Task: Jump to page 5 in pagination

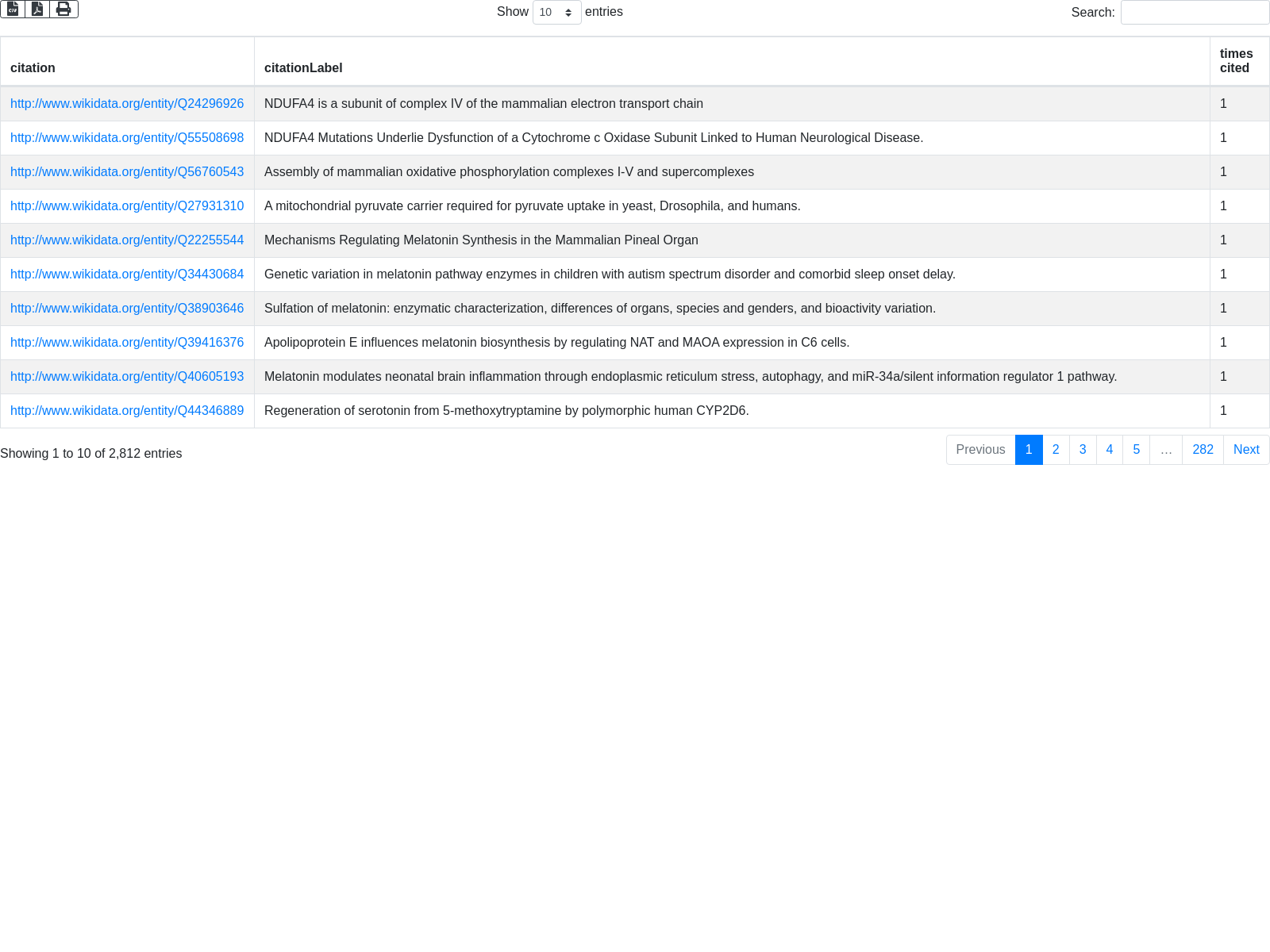Action: tap(1136, 450)
